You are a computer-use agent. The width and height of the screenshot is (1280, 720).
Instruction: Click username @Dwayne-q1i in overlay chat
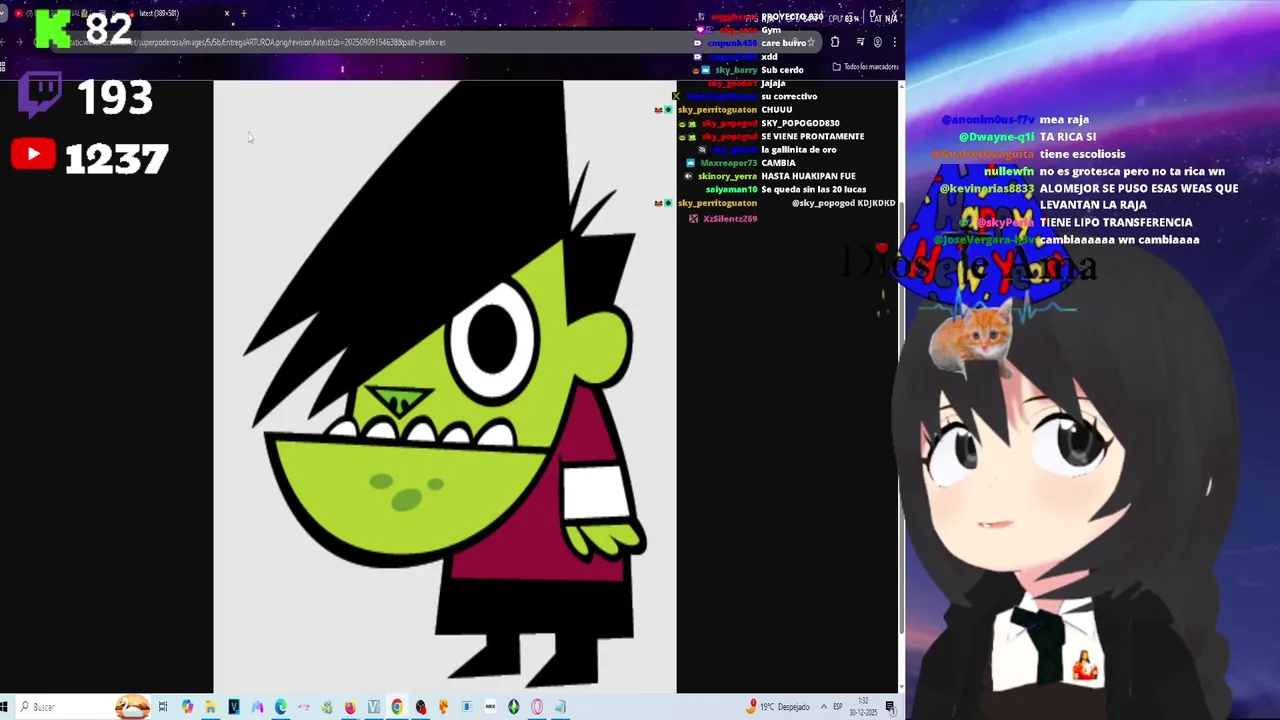point(996,137)
